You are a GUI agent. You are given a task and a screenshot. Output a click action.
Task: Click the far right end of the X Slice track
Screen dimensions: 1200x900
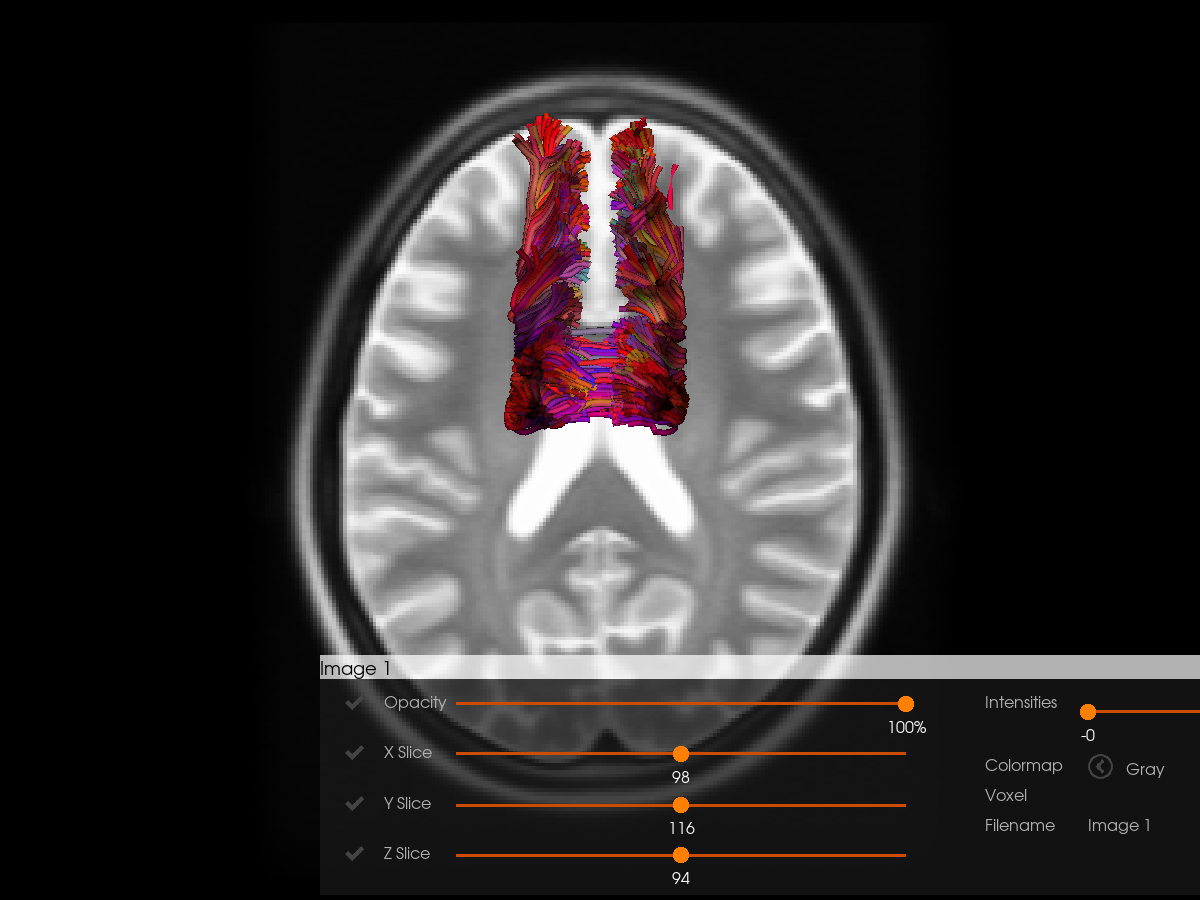[x=903, y=754]
